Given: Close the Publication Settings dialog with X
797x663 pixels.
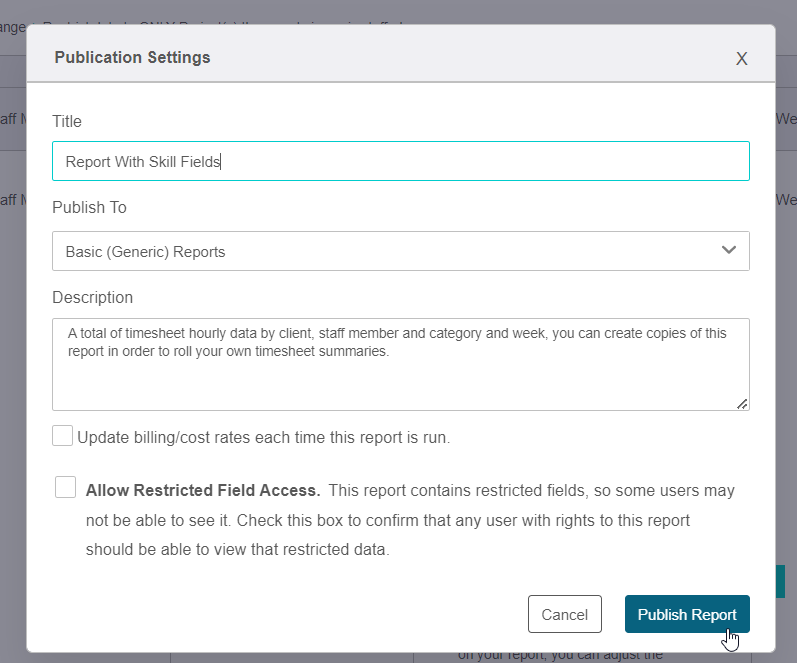Looking at the screenshot, I should 741,58.
